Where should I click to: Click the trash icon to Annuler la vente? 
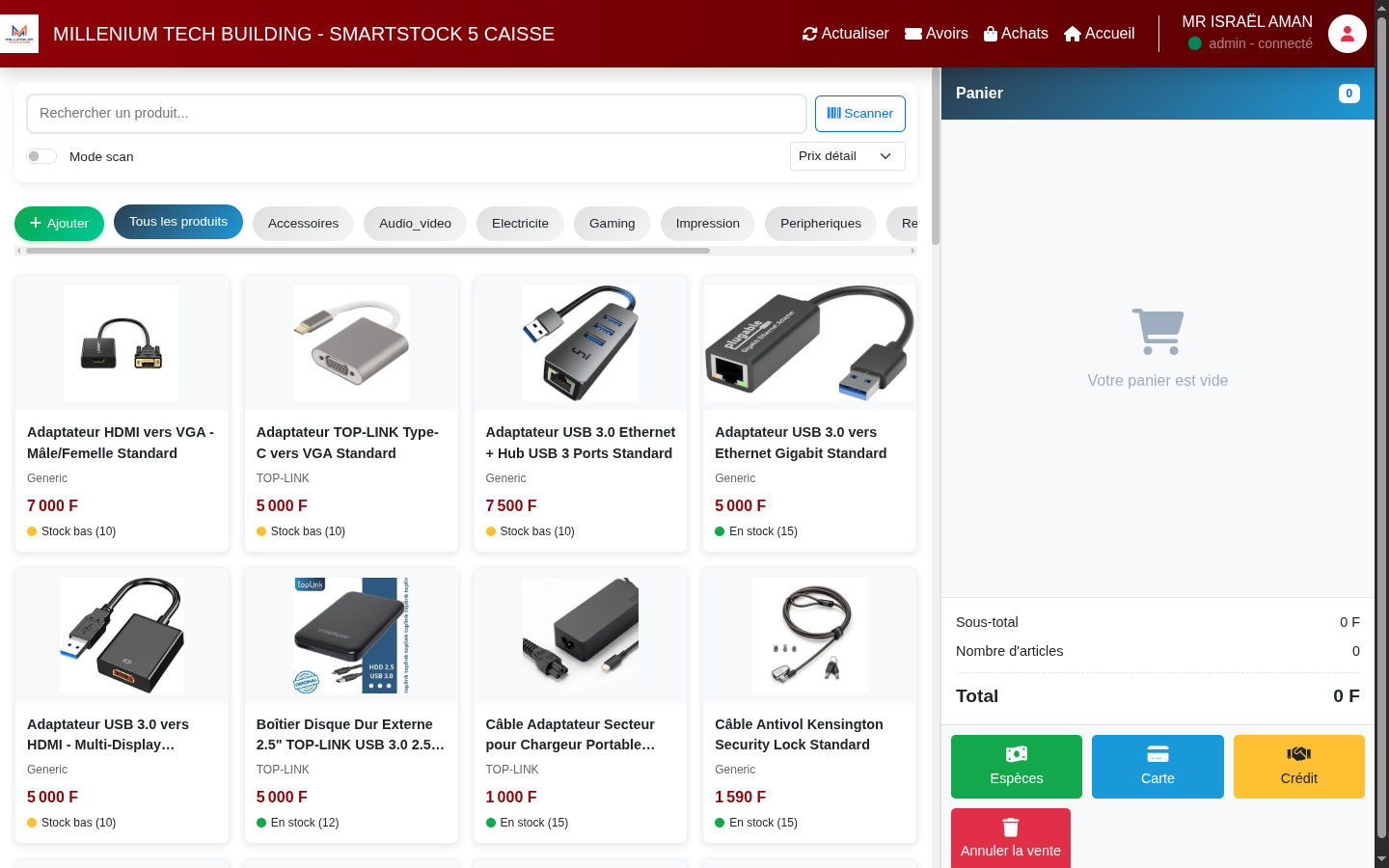pyautogui.click(x=1010, y=827)
